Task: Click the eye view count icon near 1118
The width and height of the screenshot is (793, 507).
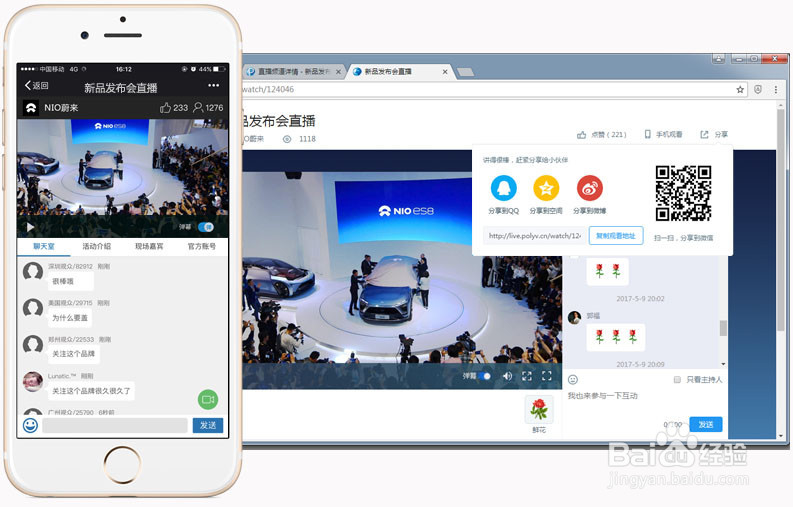Action: tap(287, 139)
